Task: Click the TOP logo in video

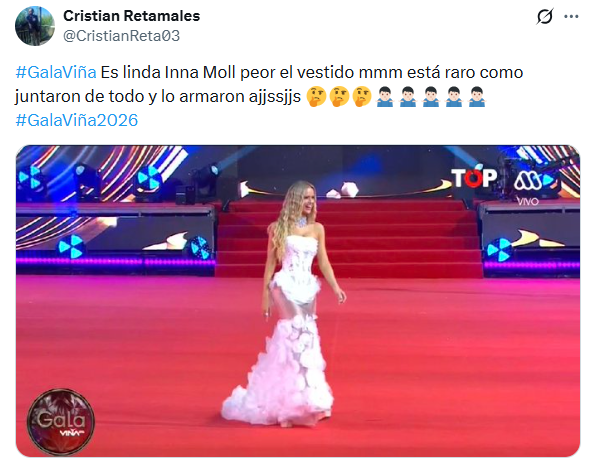Action: point(474,178)
